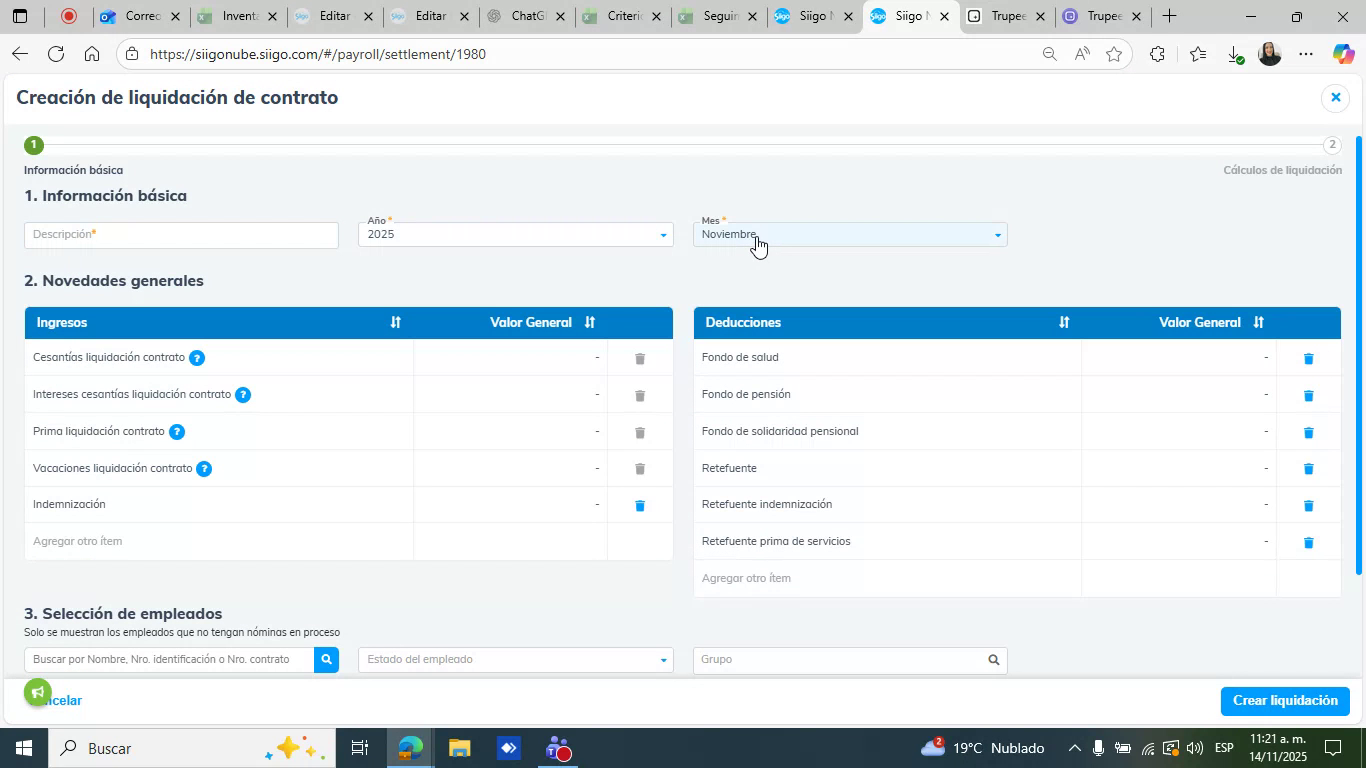
Task: Click the employee search magnifier button
Action: coord(326,659)
